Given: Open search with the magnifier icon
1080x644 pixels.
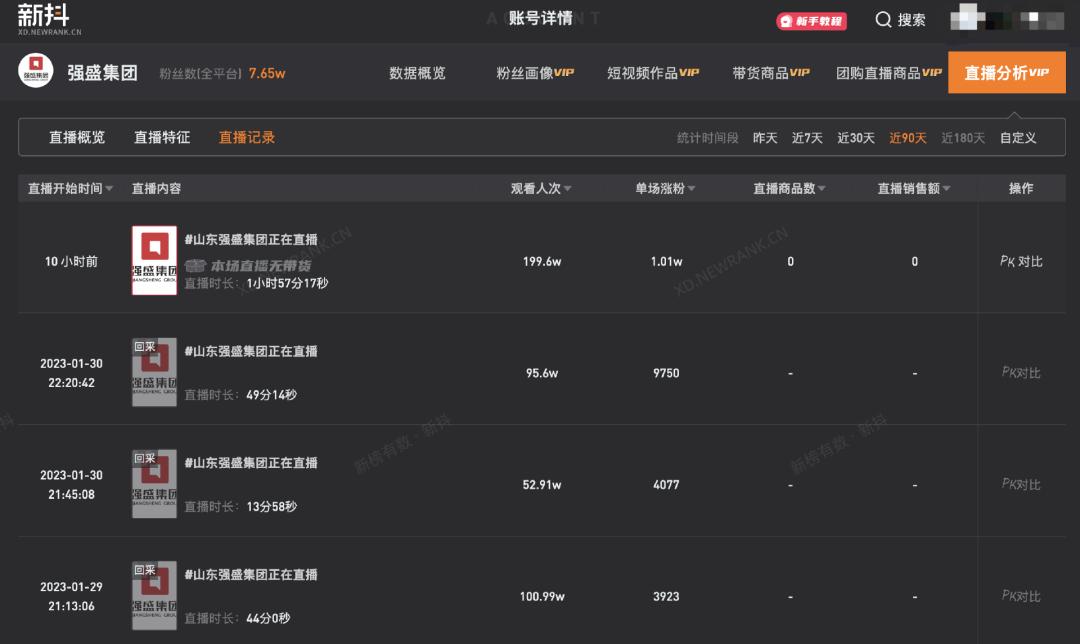Looking at the screenshot, I should pyautogui.click(x=884, y=20).
